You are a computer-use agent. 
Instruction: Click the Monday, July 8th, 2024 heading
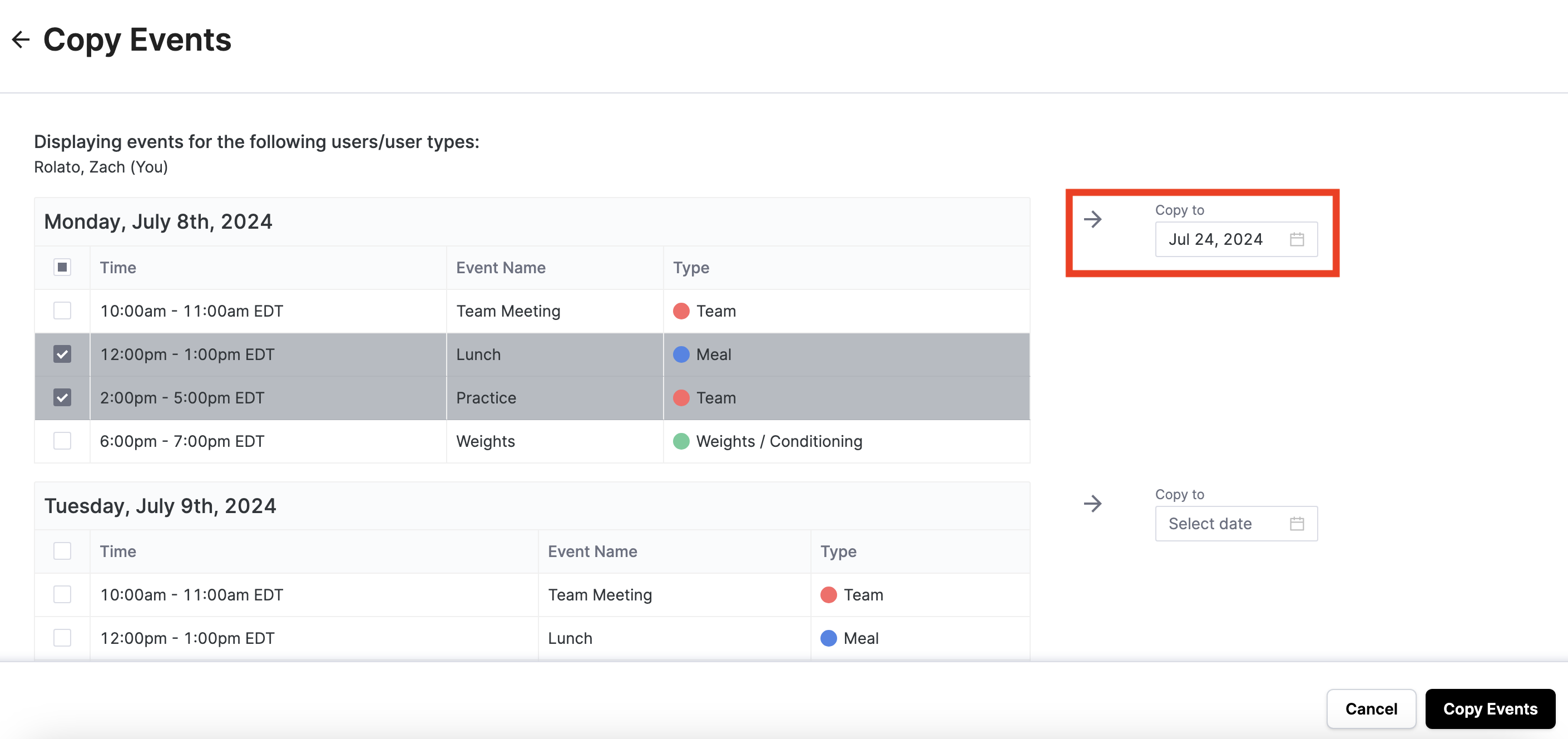click(159, 221)
